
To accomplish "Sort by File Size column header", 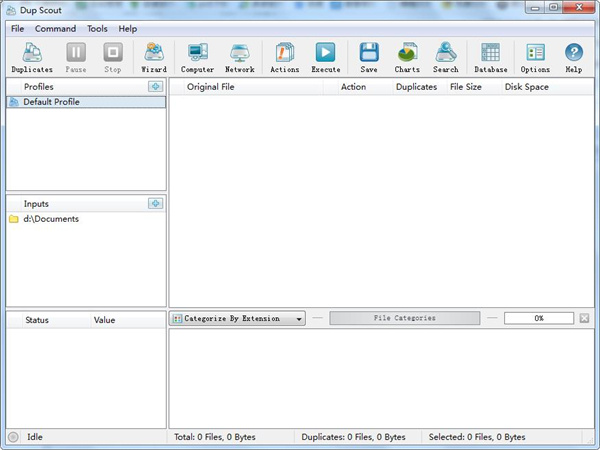I will pyautogui.click(x=474, y=87).
